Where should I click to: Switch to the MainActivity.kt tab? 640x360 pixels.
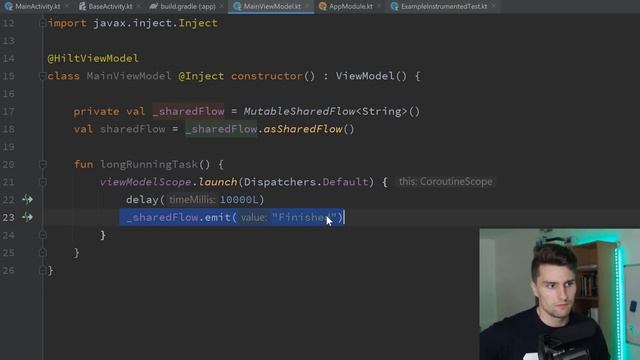(x=38, y=7)
